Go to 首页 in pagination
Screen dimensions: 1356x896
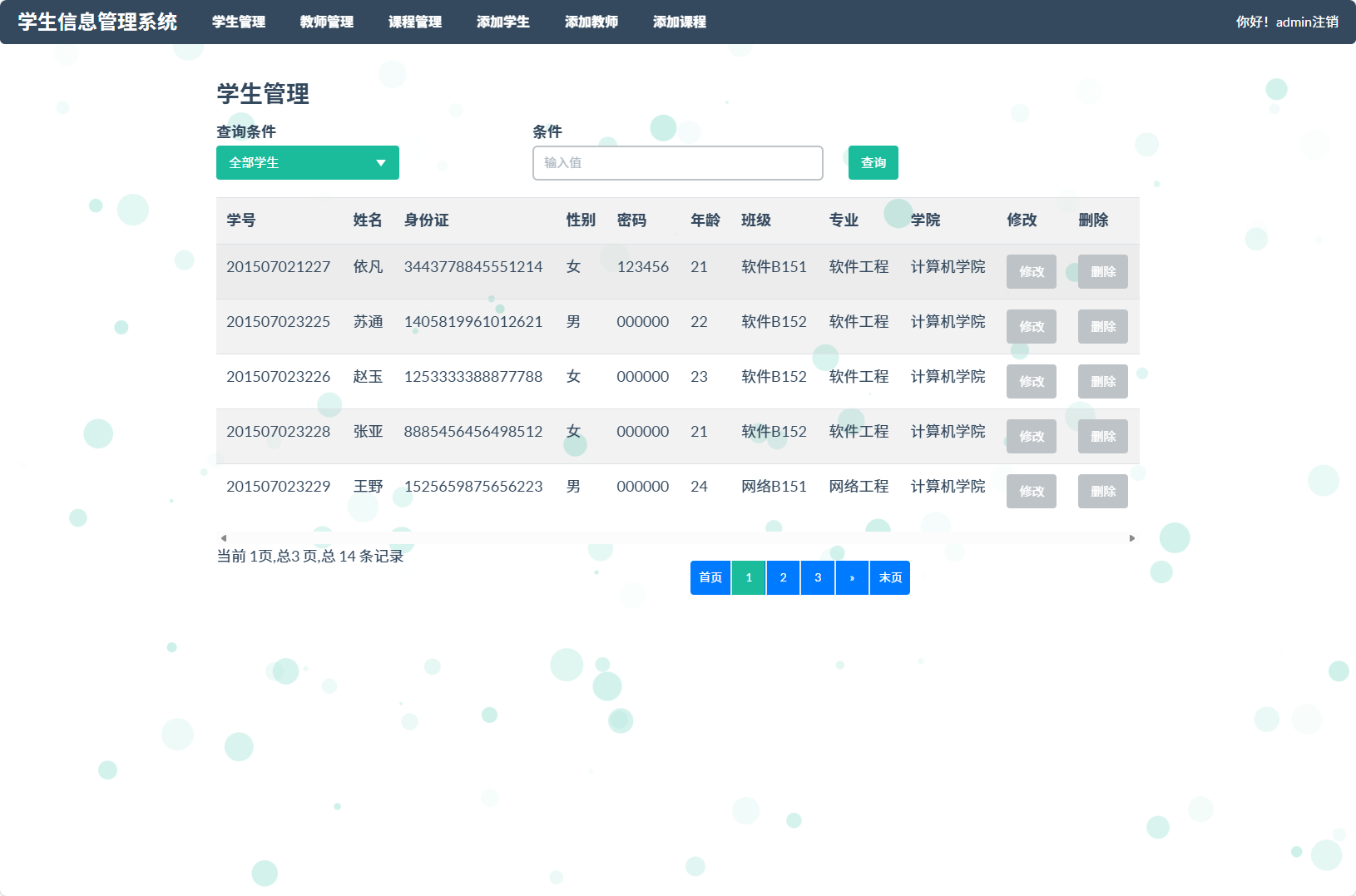coord(710,577)
